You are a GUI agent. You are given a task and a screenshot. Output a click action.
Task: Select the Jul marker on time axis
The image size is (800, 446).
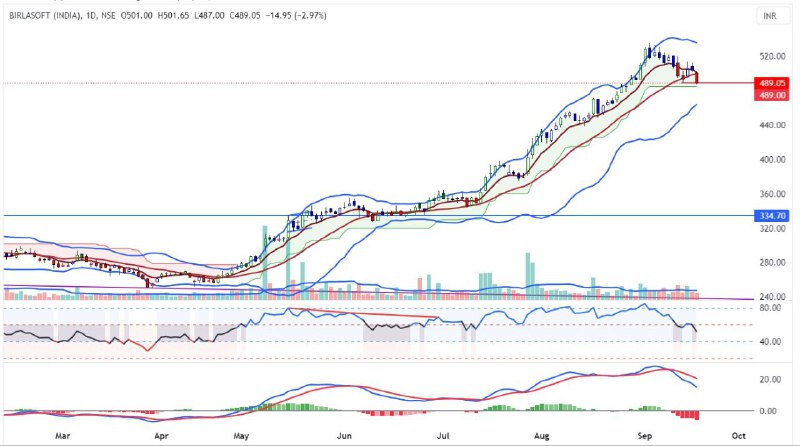tap(443, 436)
